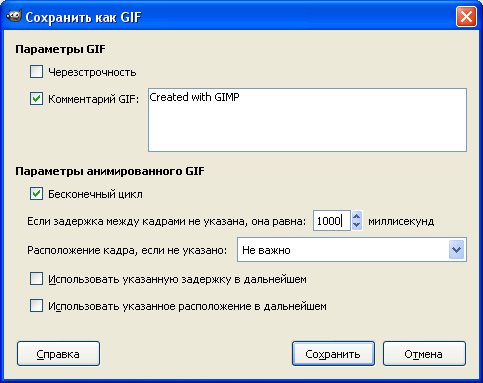Image resolution: width=483 pixels, height=383 pixels.
Task: Click the Черезстрочность label text
Action: point(92,72)
